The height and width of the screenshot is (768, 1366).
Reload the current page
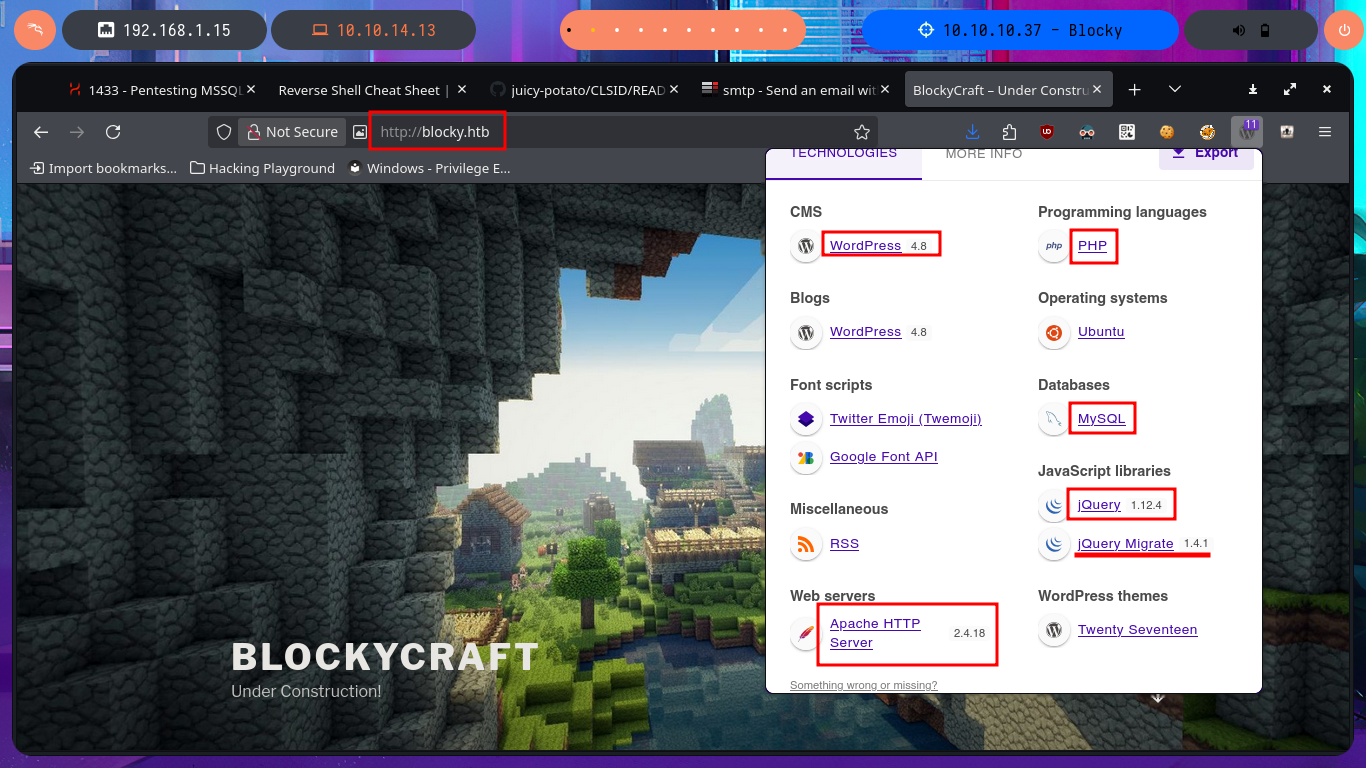(x=113, y=132)
